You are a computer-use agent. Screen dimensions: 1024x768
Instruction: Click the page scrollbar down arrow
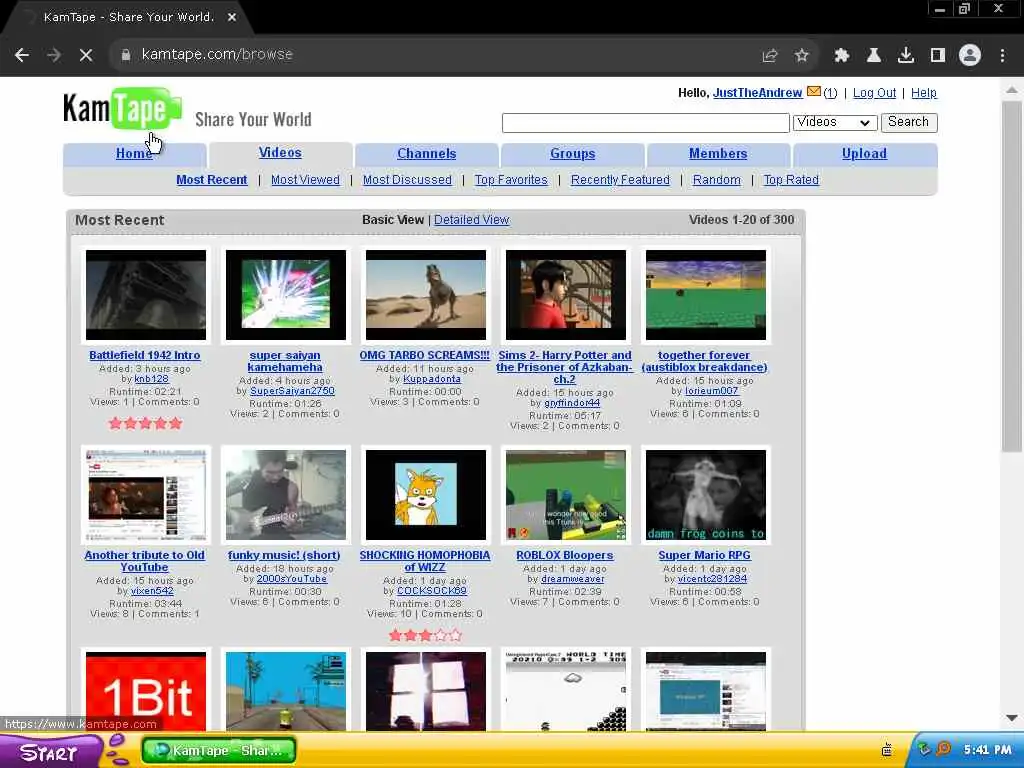coord(1012,717)
